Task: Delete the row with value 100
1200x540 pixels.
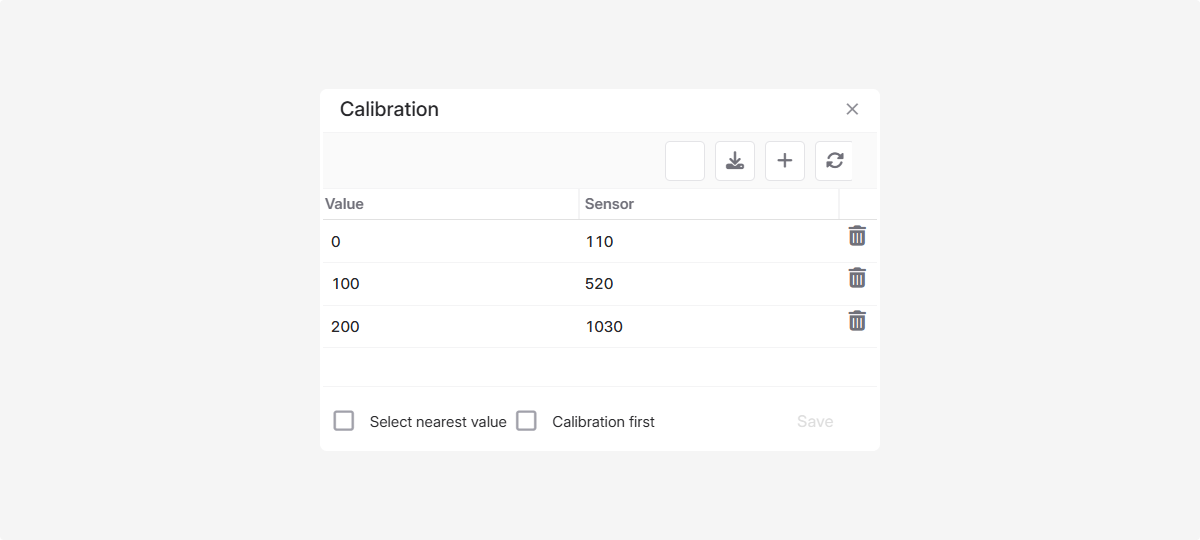Action: (x=857, y=278)
